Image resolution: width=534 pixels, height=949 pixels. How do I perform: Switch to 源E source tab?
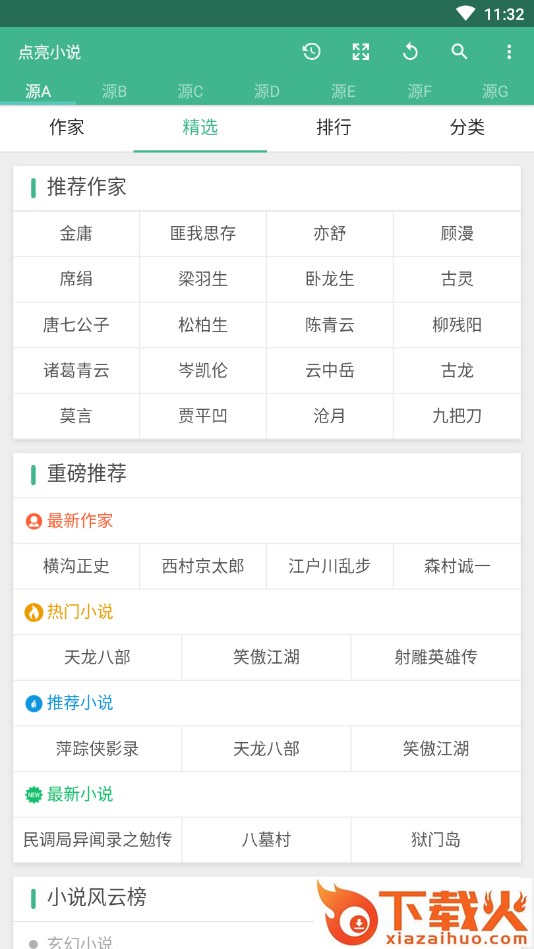(x=343, y=91)
